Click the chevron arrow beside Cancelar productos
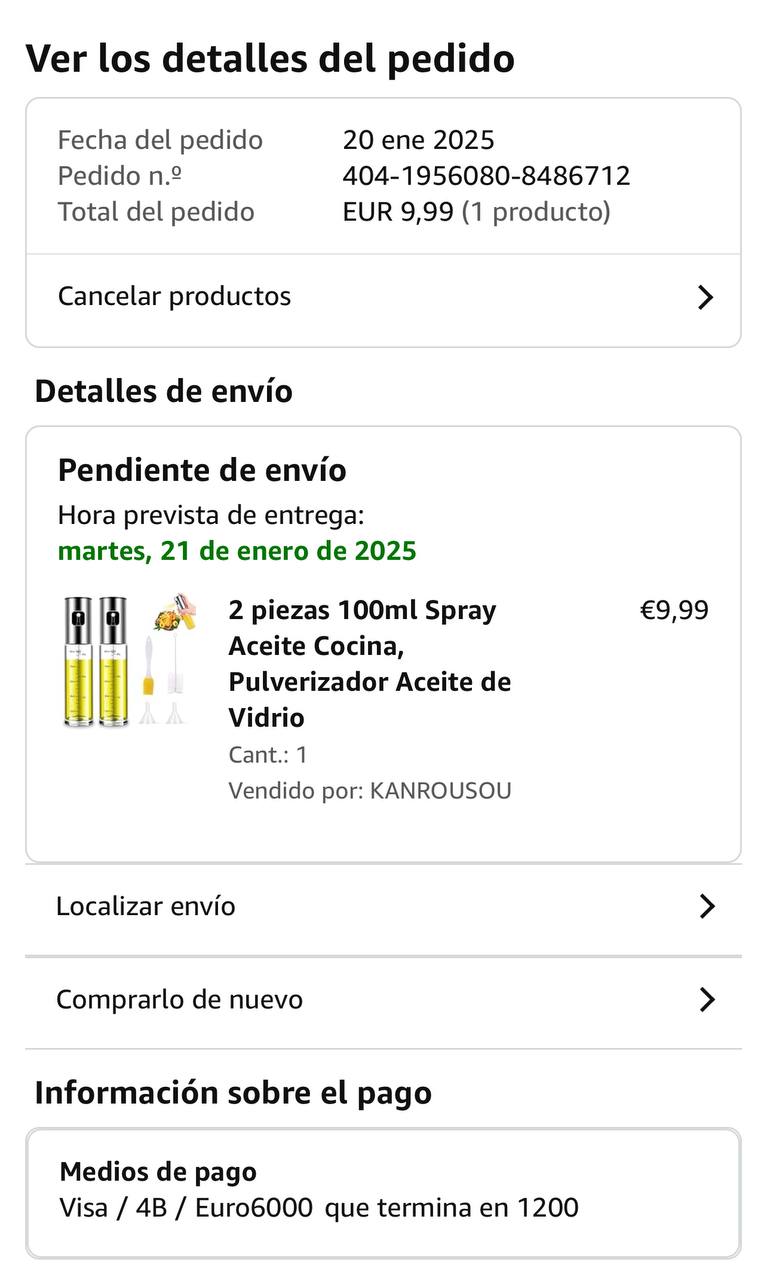Image resolution: width=767 pixels, height=1280 pixels. pyautogui.click(x=705, y=297)
